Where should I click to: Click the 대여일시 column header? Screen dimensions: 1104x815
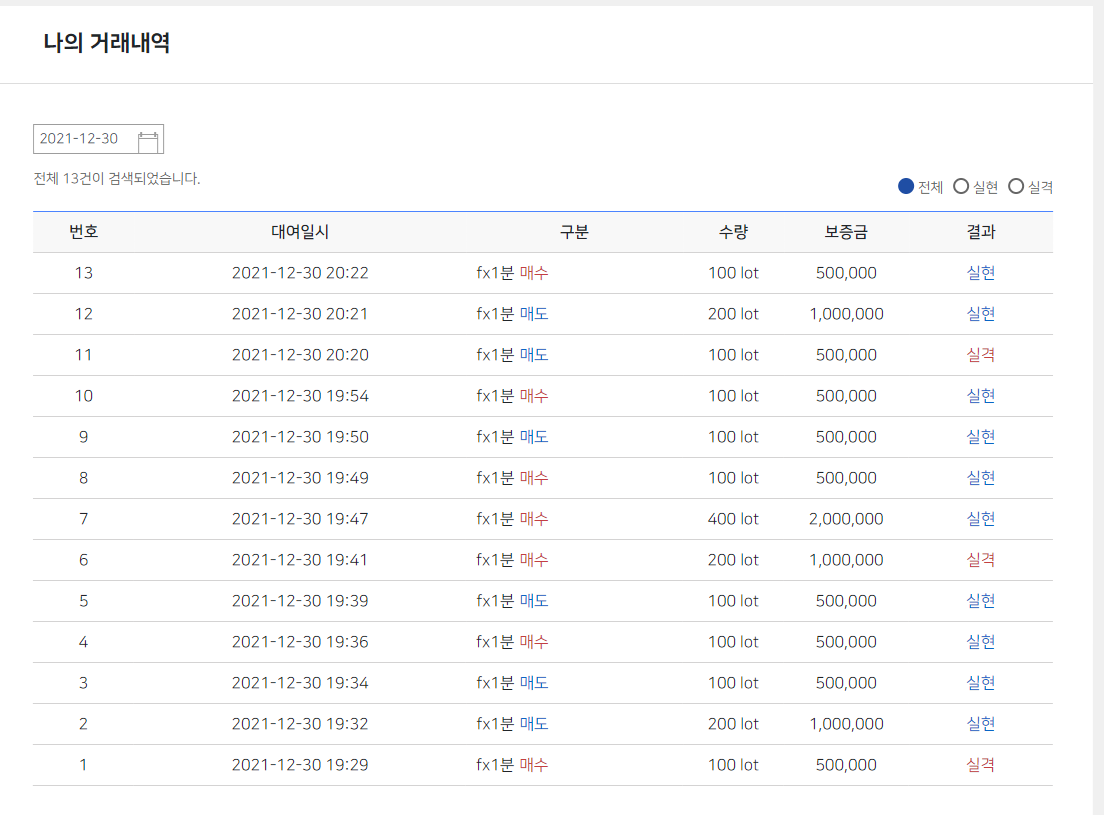300,232
